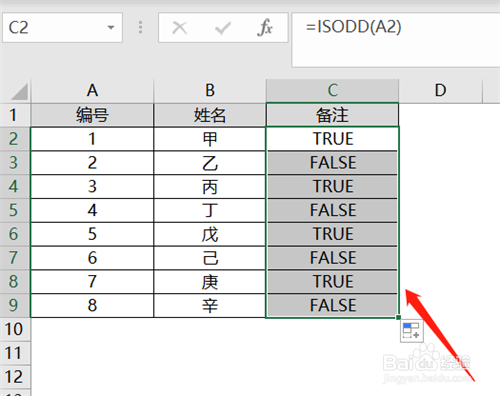Click into the formula bar showing =ISODD(A2)
This screenshot has width=500, height=396.
tap(396, 40)
